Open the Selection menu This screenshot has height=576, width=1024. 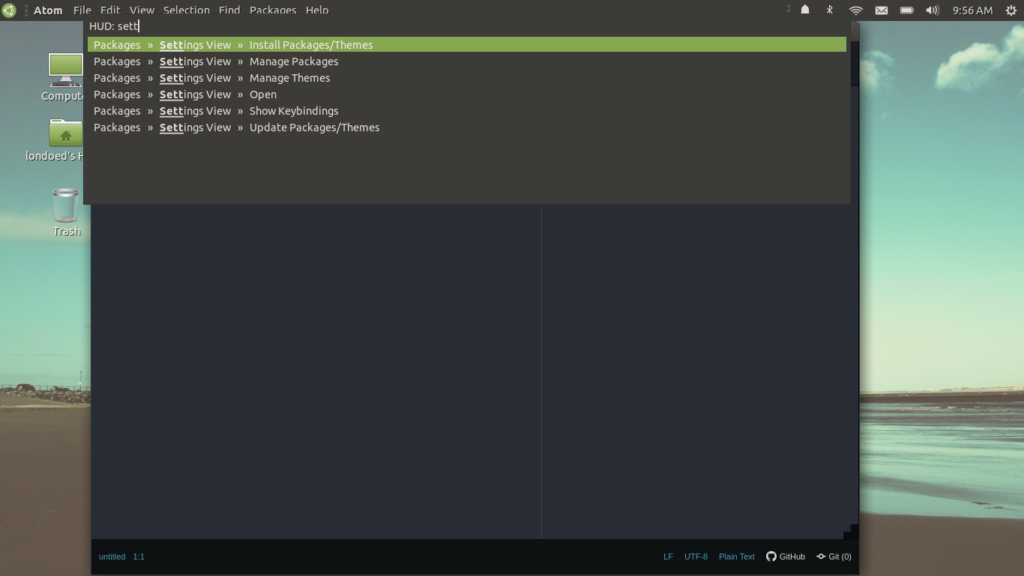click(x=186, y=10)
